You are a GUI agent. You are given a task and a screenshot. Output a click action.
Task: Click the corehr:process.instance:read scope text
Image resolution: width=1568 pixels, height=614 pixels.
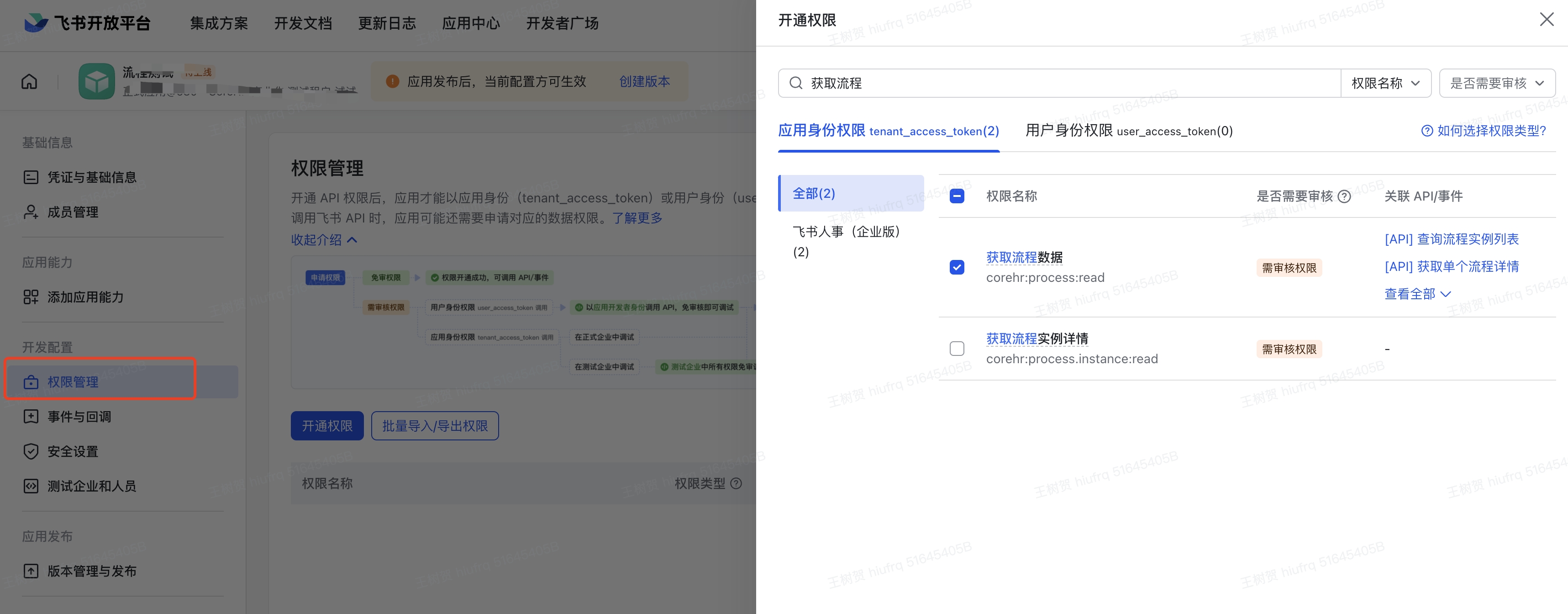pyautogui.click(x=1072, y=359)
